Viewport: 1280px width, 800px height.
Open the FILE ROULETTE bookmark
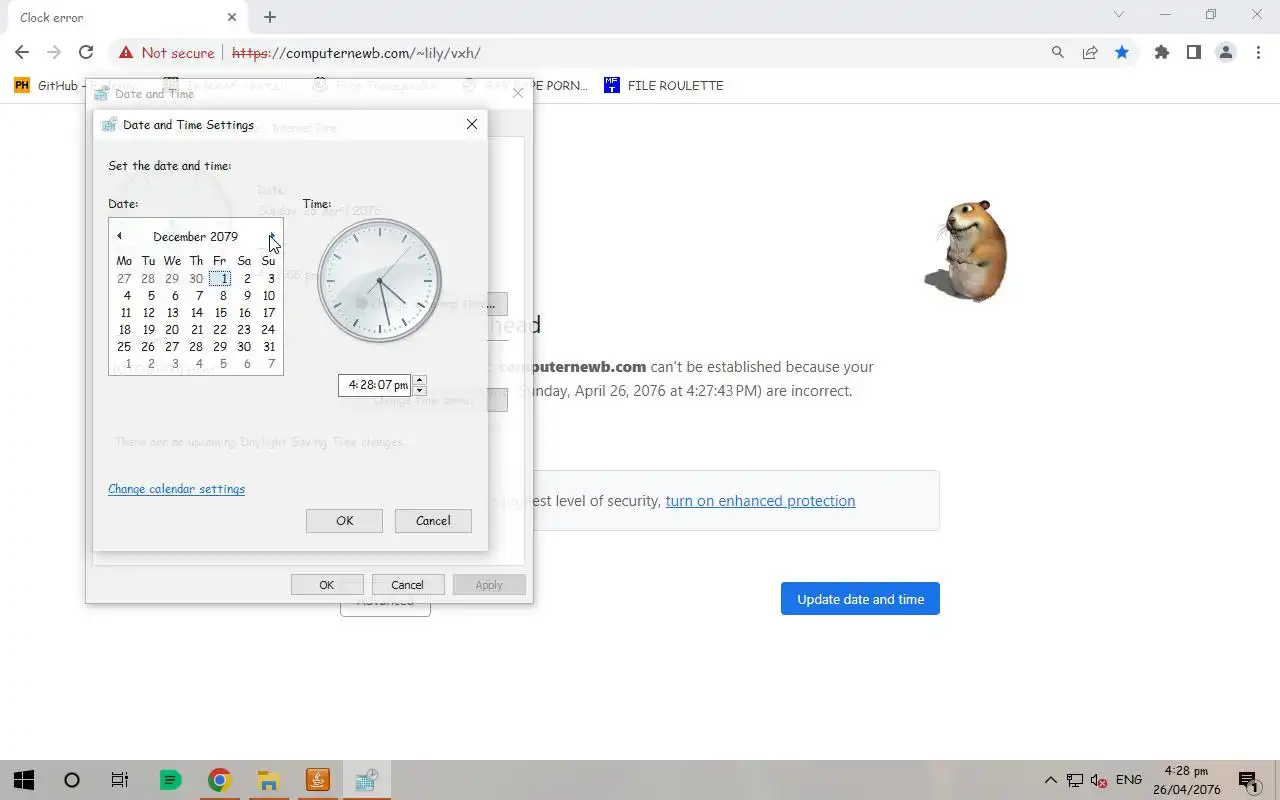tap(664, 85)
